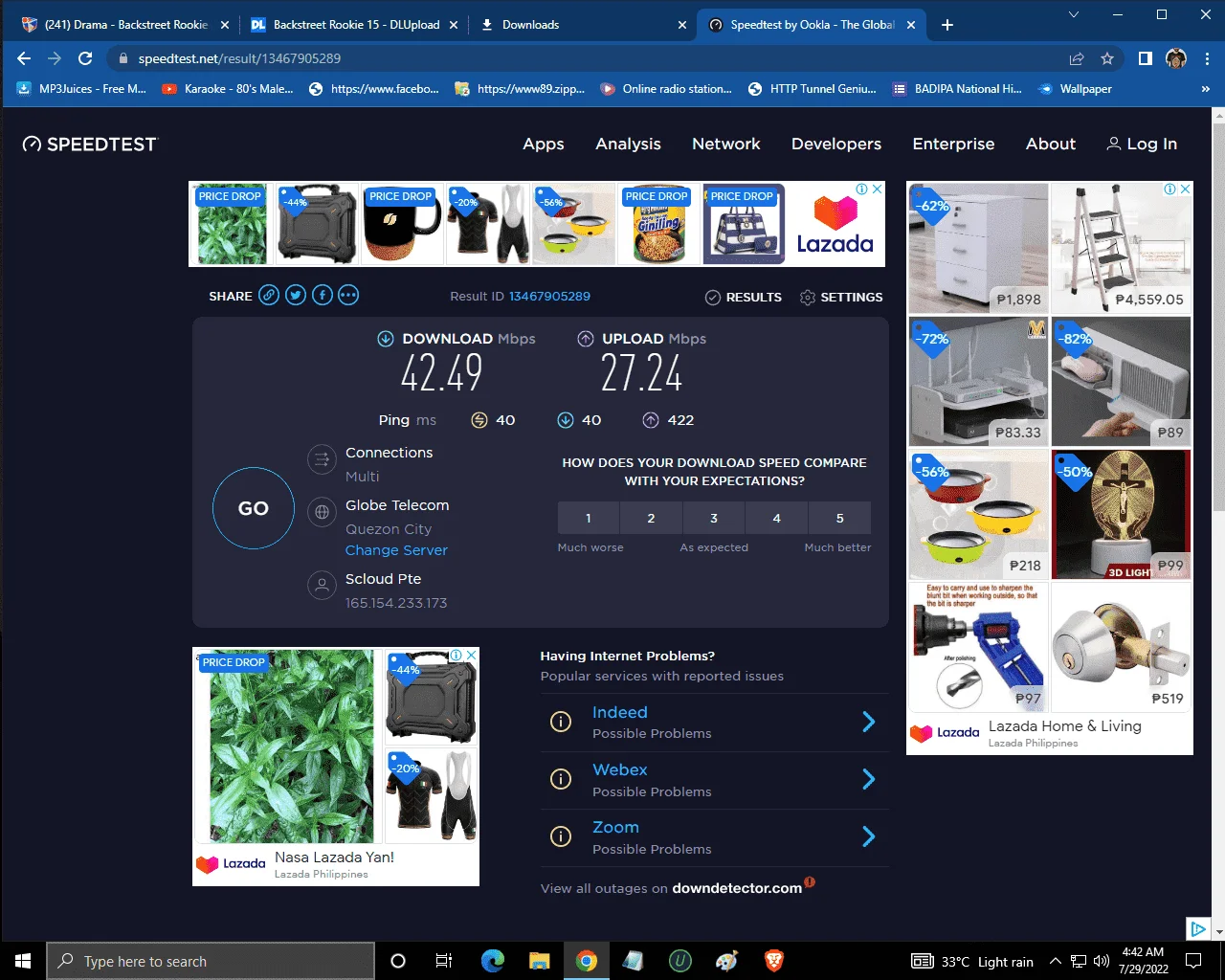Screen dimensions: 1225x980
Task: Open the Network menu
Action: [x=726, y=145]
